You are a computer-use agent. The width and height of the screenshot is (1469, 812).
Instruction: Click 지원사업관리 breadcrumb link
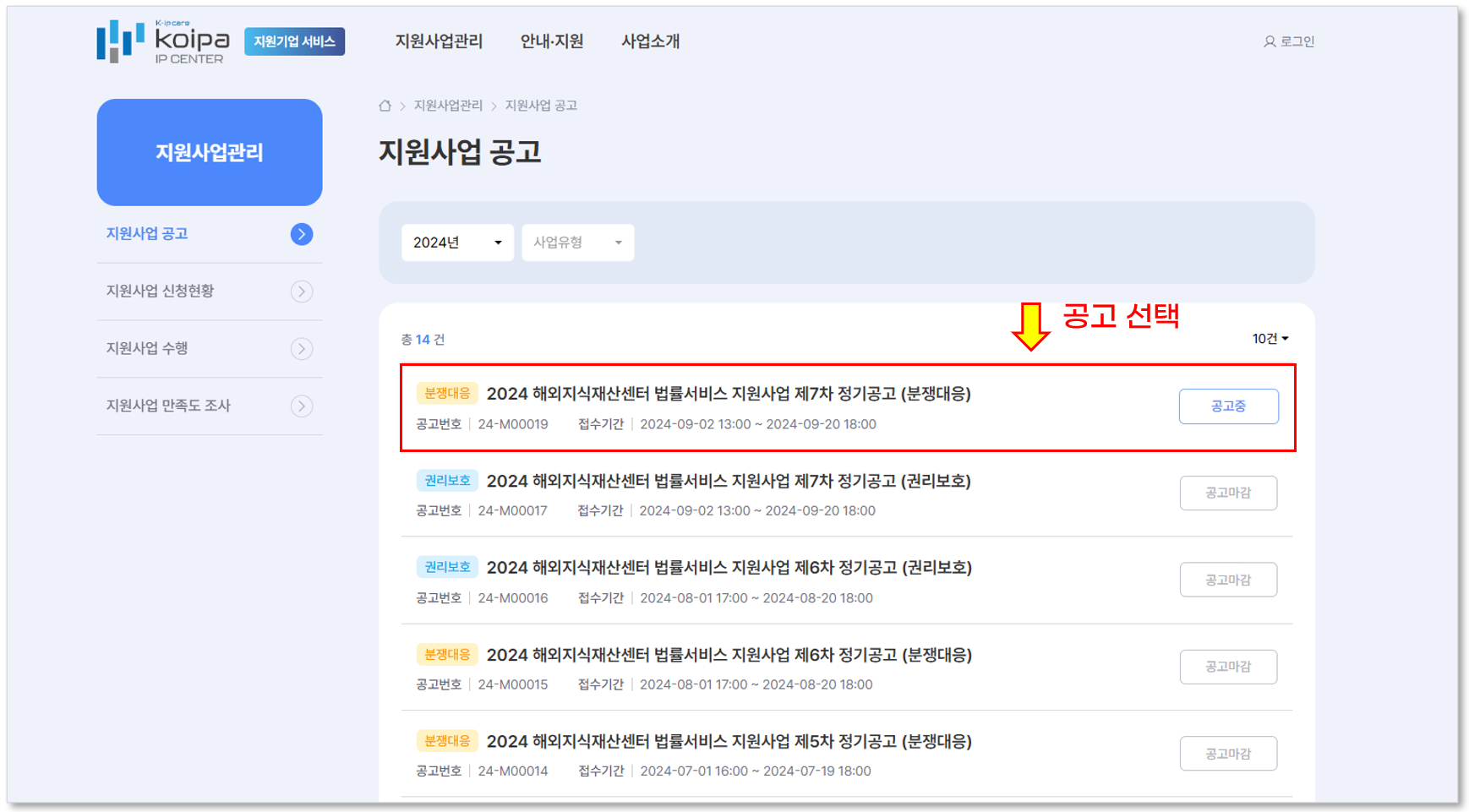pyautogui.click(x=448, y=106)
